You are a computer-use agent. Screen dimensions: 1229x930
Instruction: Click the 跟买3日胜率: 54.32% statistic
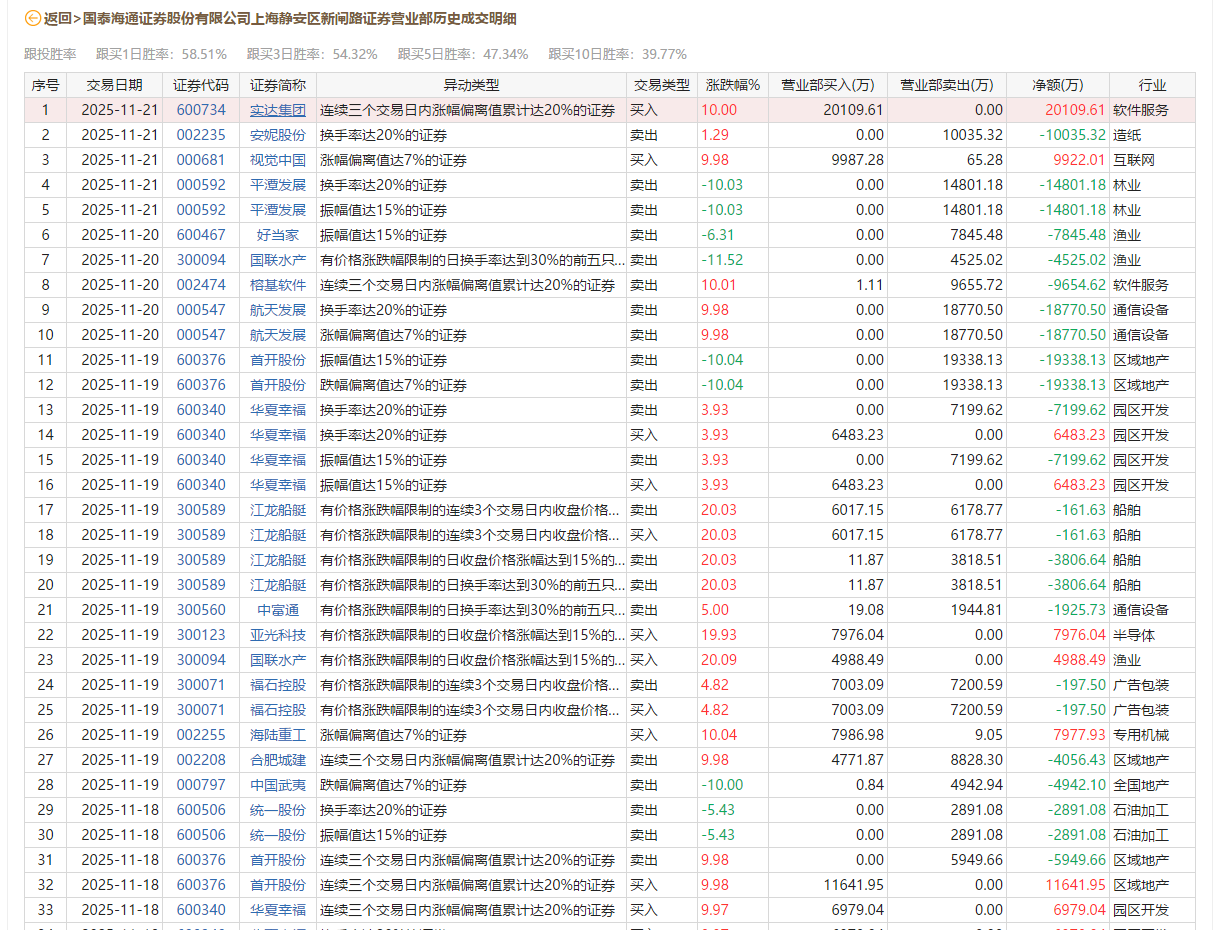(312, 54)
